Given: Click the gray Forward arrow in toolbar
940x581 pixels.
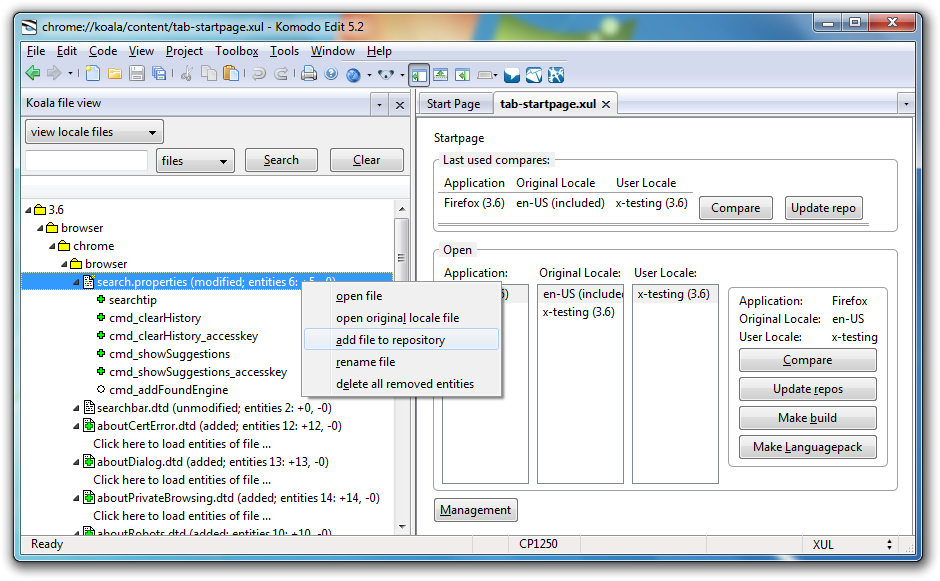Looking at the screenshot, I should 54,73.
